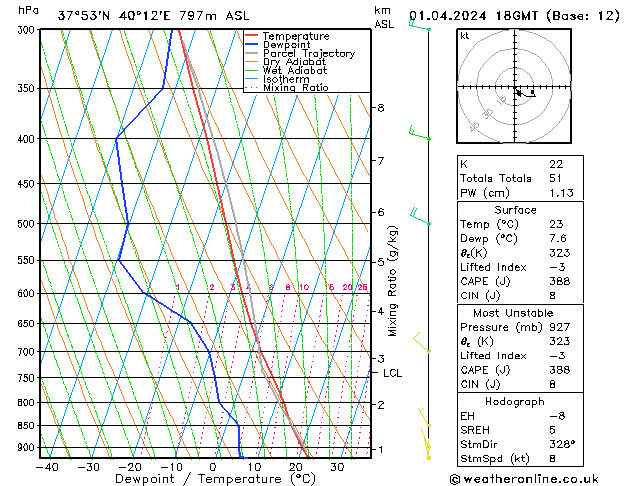This screenshot has height=486, width=629.
Task: Click the surface Temp value 23
Action: tap(556, 224)
